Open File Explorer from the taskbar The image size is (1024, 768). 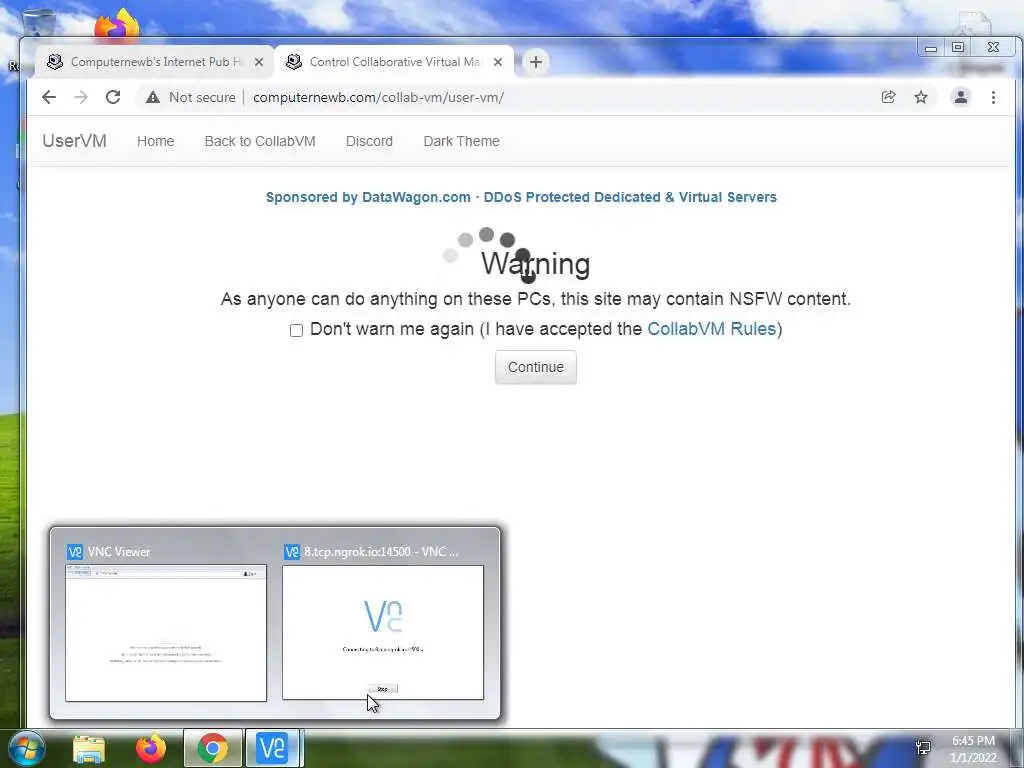point(89,748)
